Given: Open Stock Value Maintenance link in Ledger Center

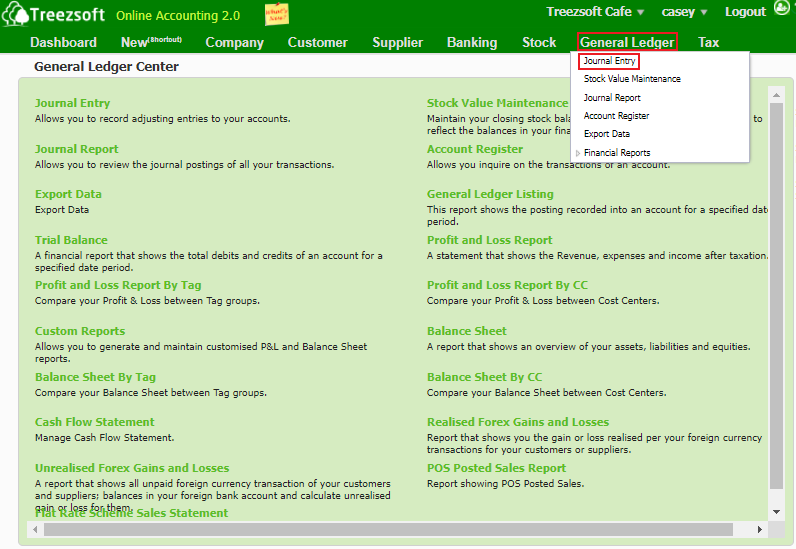Looking at the screenshot, I should click(x=498, y=103).
